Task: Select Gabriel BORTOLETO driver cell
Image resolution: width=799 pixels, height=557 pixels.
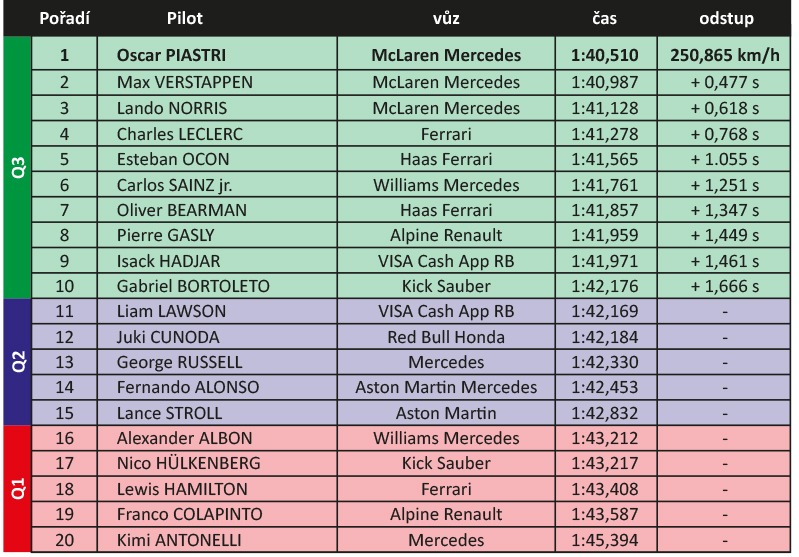Action: coord(217,286)
